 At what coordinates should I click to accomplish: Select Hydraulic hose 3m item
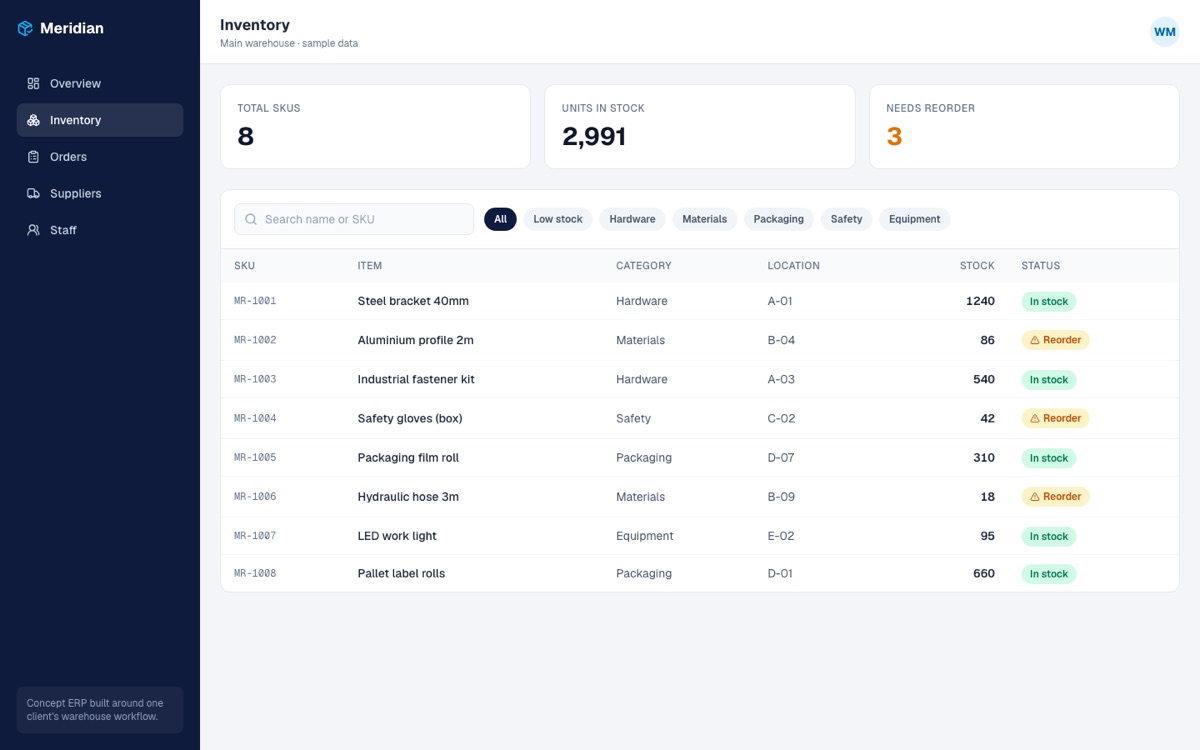click(x=408, y=497)
